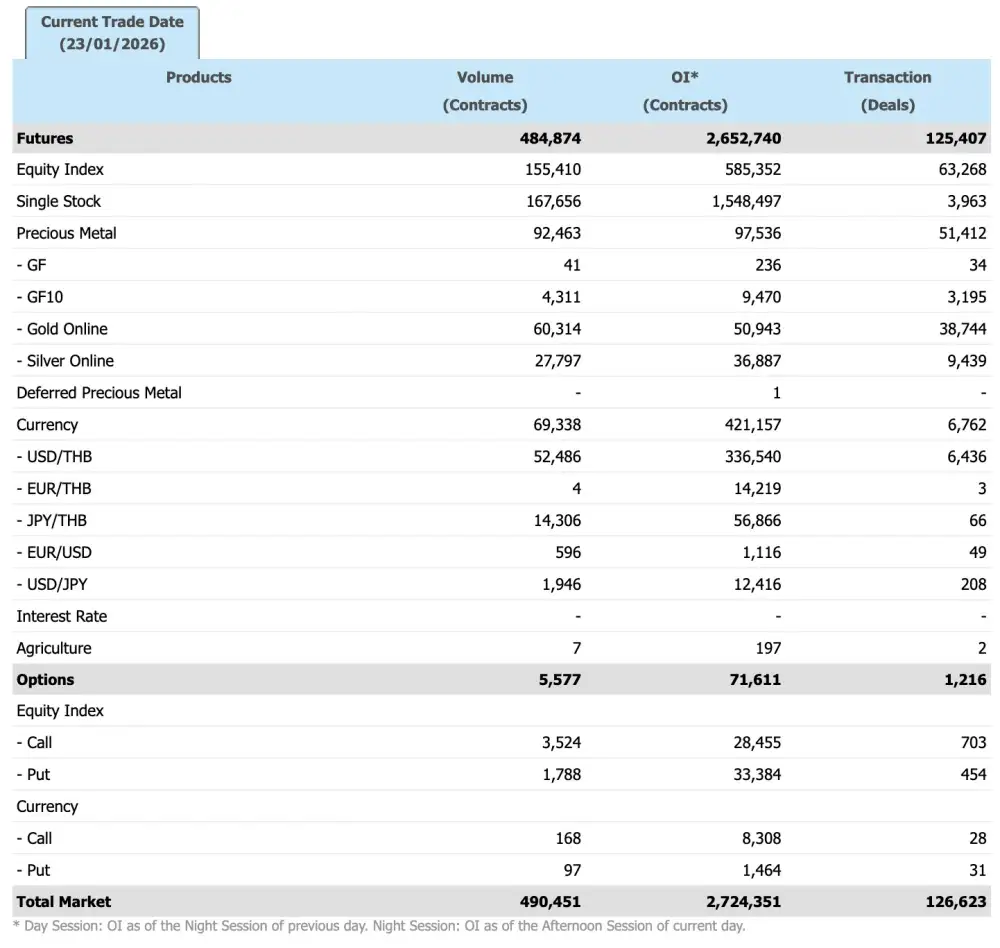Click the Products column header
This screenshot has height=948, width=1000.
[198, 77]
